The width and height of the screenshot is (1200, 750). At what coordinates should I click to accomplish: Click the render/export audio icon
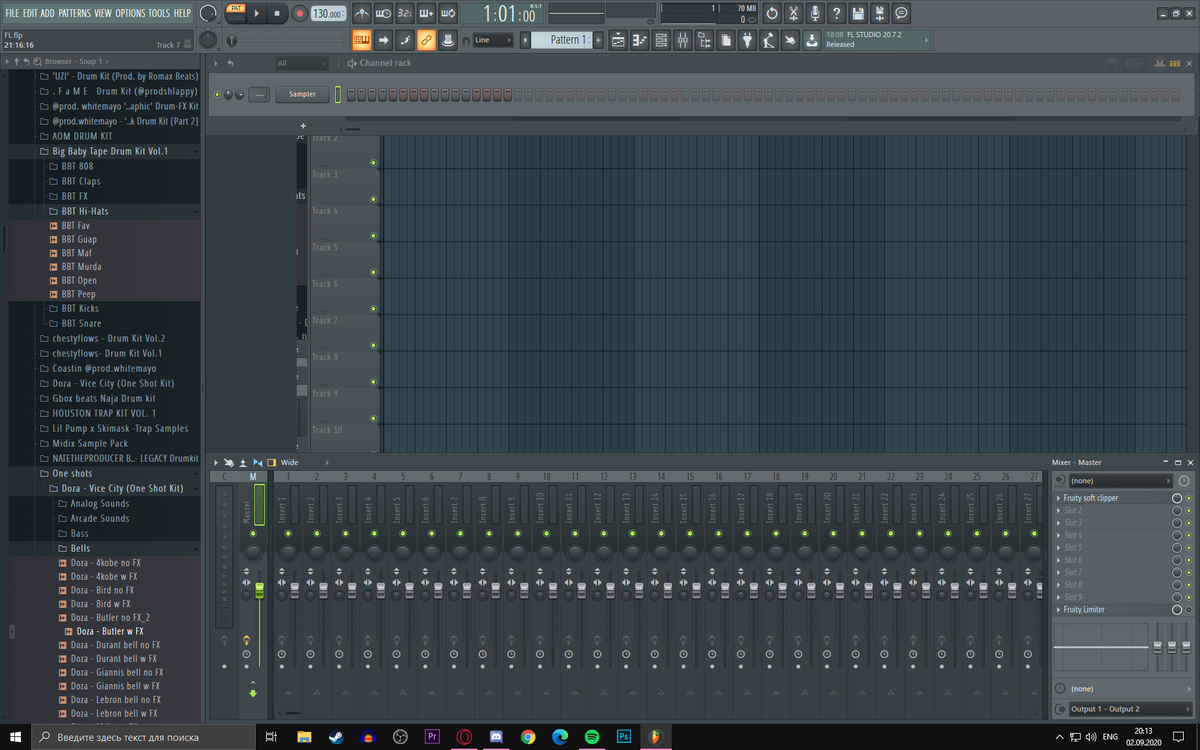[x=879, y=13]
